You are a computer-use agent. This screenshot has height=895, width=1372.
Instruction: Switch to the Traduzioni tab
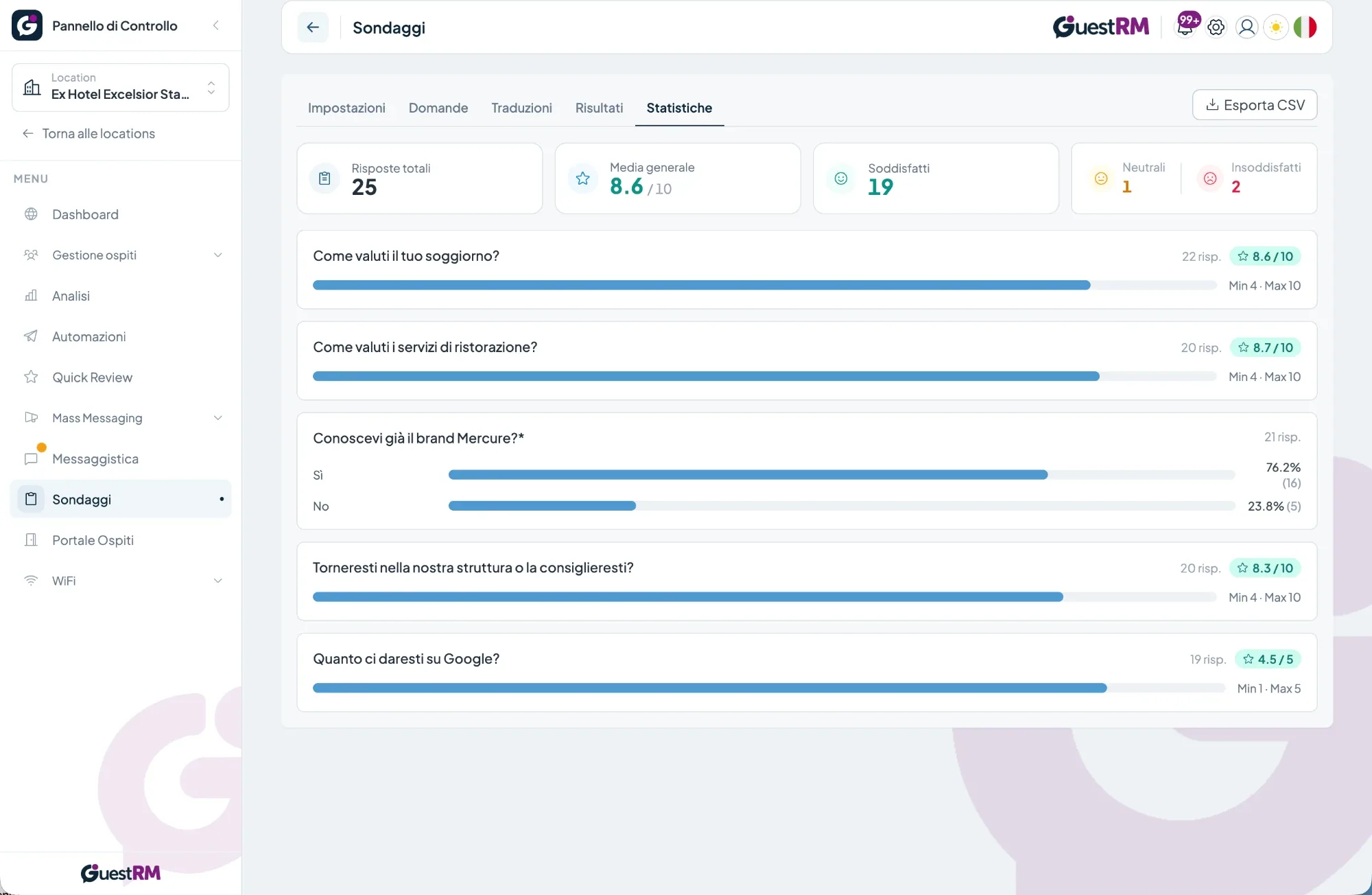[x=521, y=108]
